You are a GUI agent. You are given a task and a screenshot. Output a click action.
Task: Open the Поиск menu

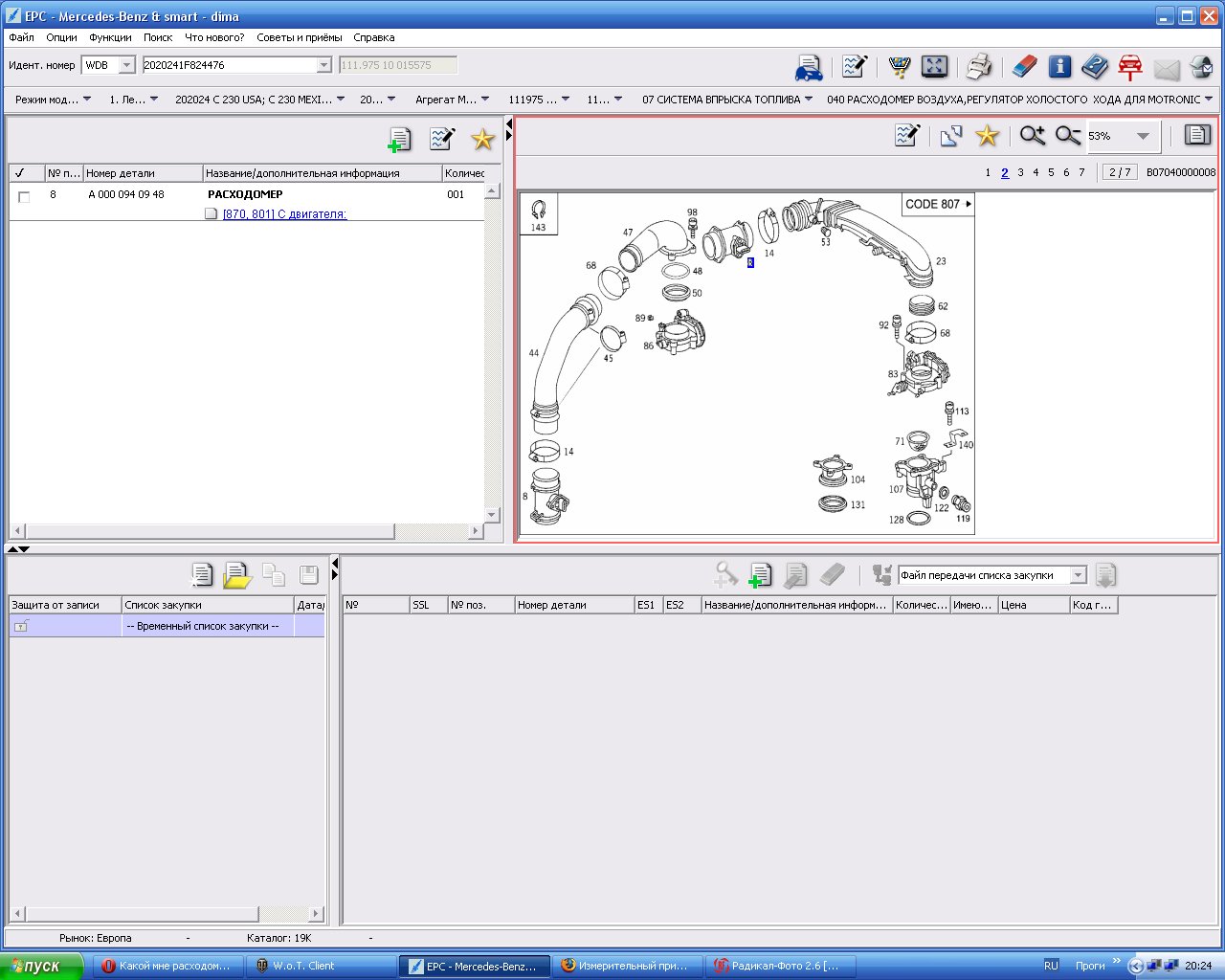(158, 37)
